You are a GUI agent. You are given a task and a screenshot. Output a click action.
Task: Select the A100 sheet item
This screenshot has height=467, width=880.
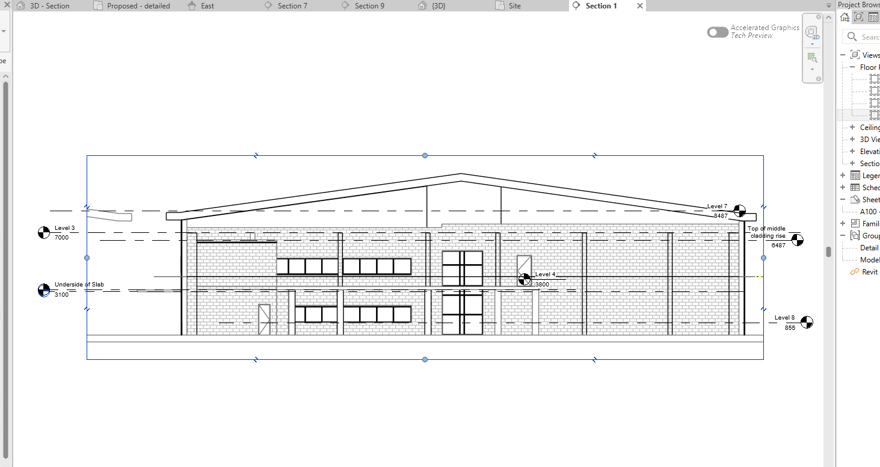[869, 212]
